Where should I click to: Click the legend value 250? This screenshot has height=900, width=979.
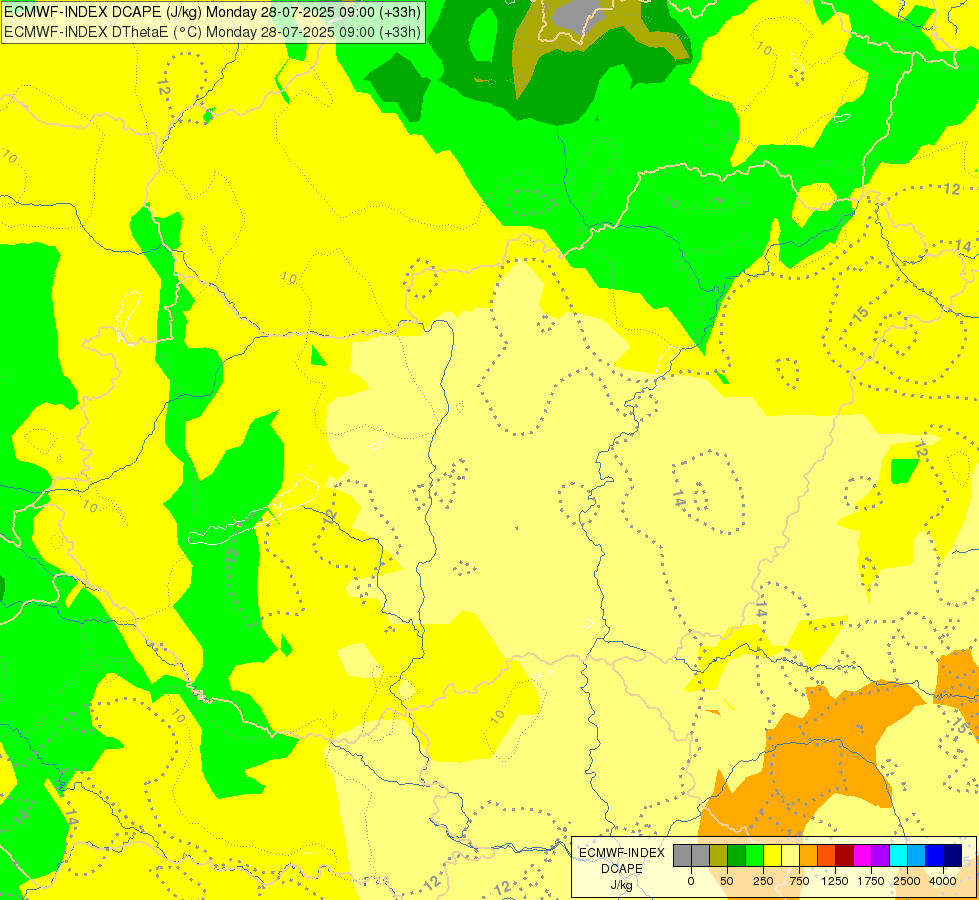[763, 881]
